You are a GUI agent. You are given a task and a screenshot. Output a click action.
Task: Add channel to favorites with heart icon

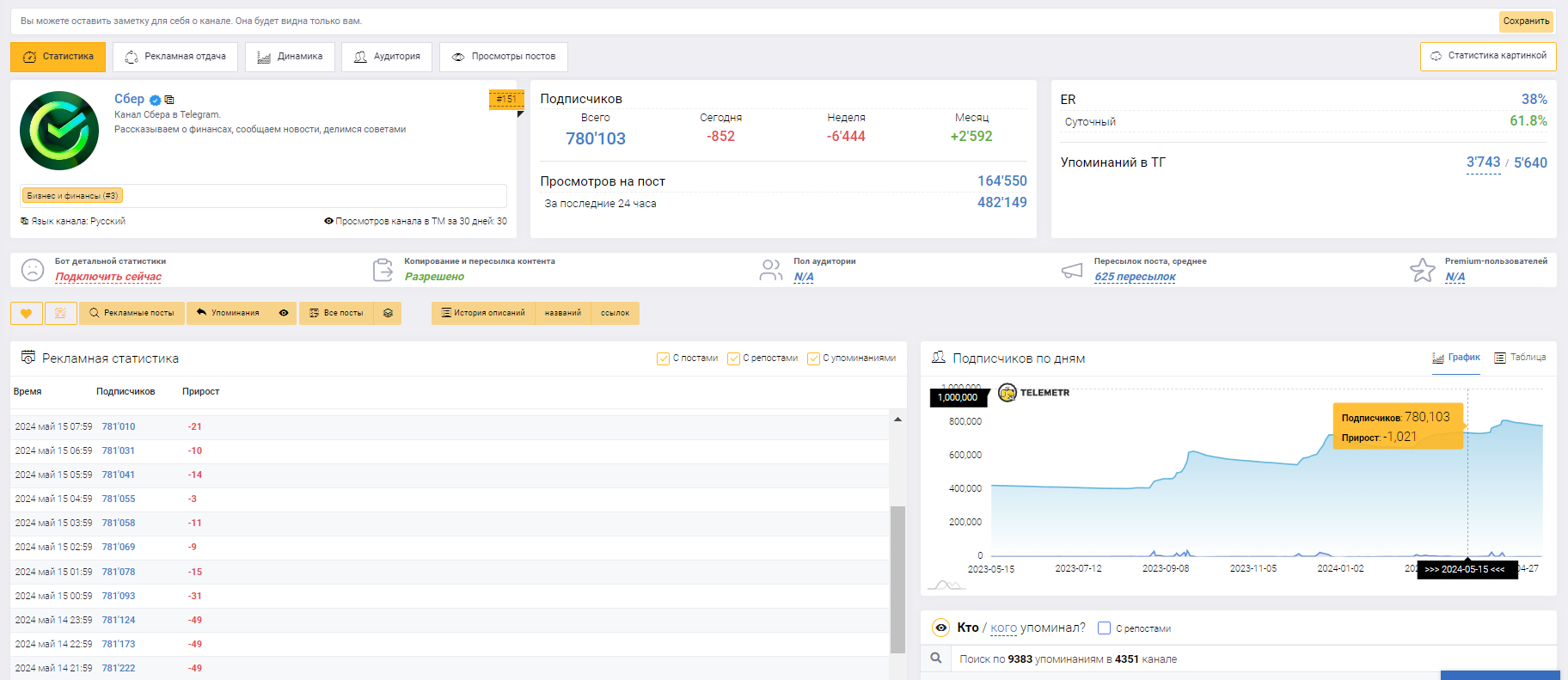[27, 314]
